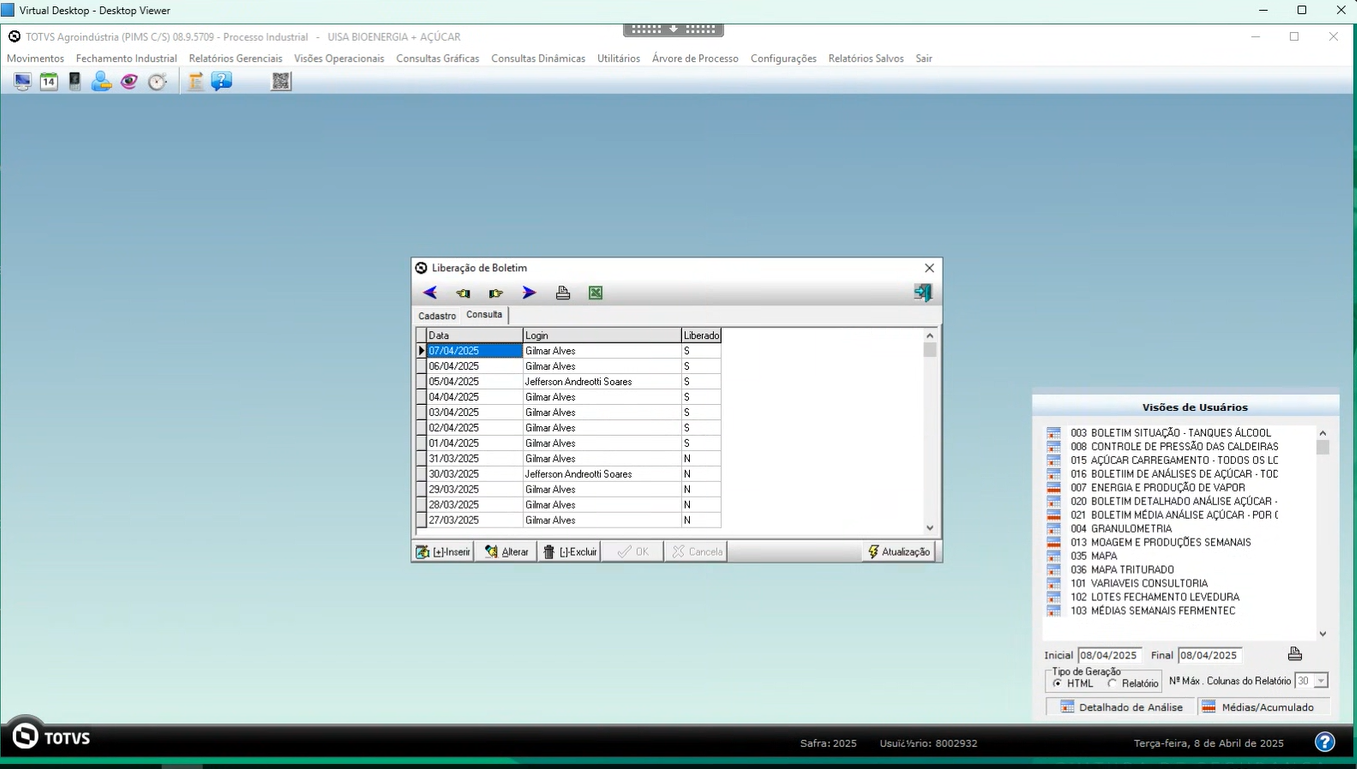Select the HTML generation type
The width and height of the screenshot is (1357, 769).
(1058, 684)
